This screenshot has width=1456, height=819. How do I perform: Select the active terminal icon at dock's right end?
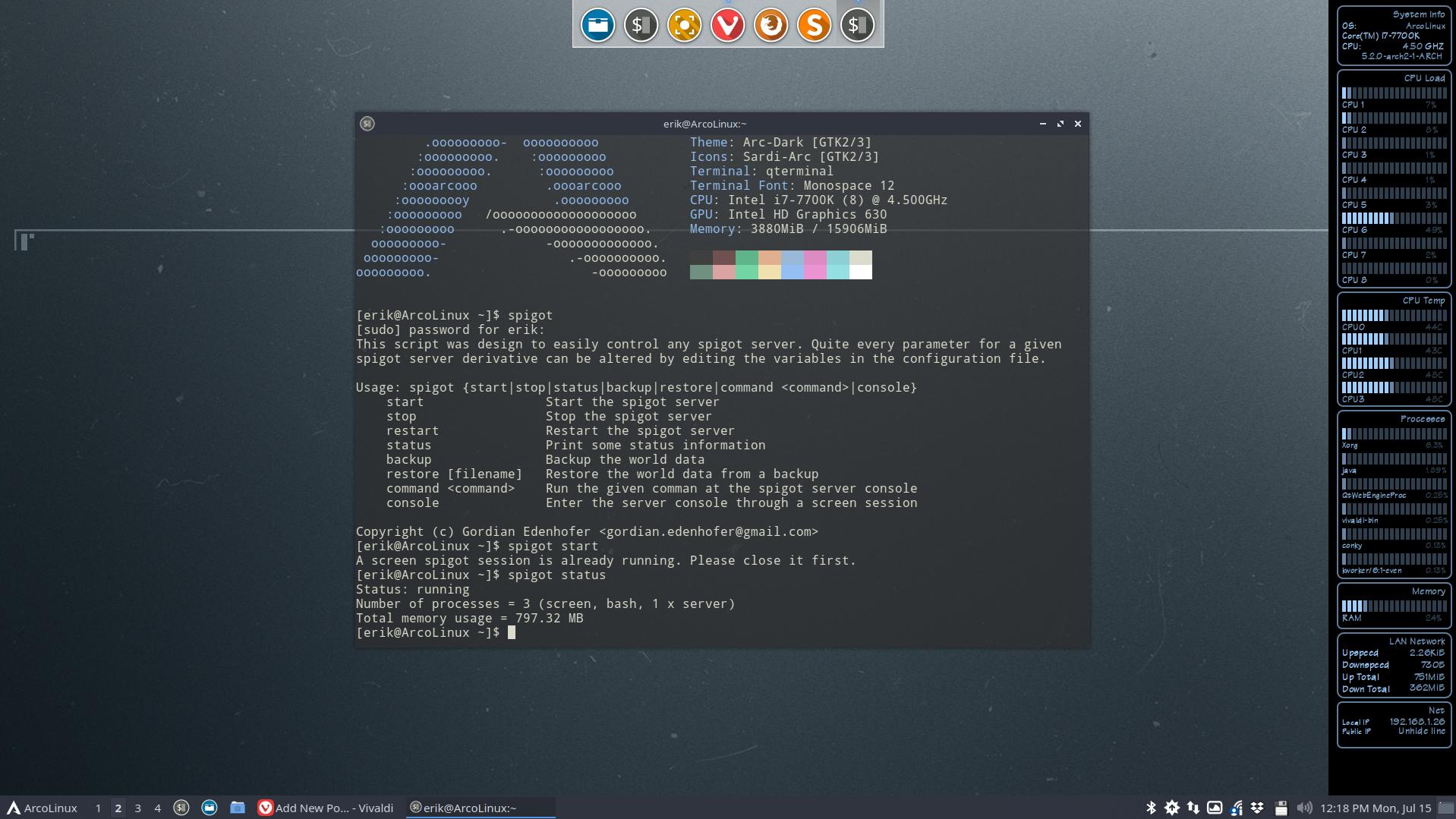pyautogui.click(x=857, y=25)
